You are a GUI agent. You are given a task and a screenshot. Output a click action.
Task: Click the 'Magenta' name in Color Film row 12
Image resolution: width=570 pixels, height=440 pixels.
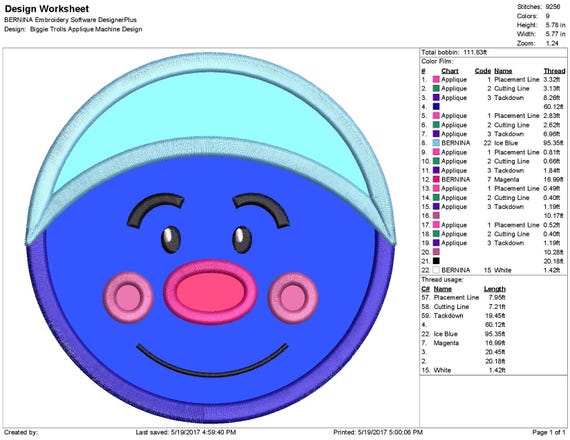tap(506, 179)
